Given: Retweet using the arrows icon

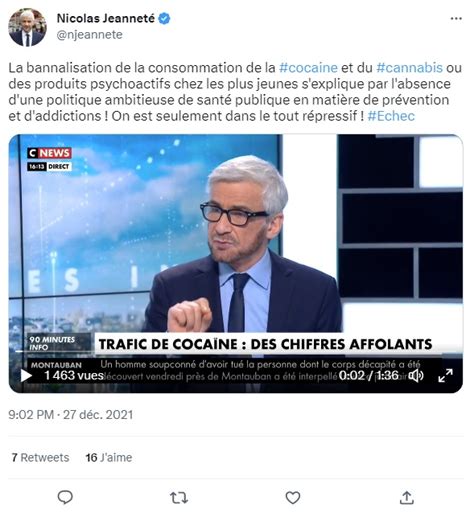Looking at the screenshot, I should click(179, 498).
